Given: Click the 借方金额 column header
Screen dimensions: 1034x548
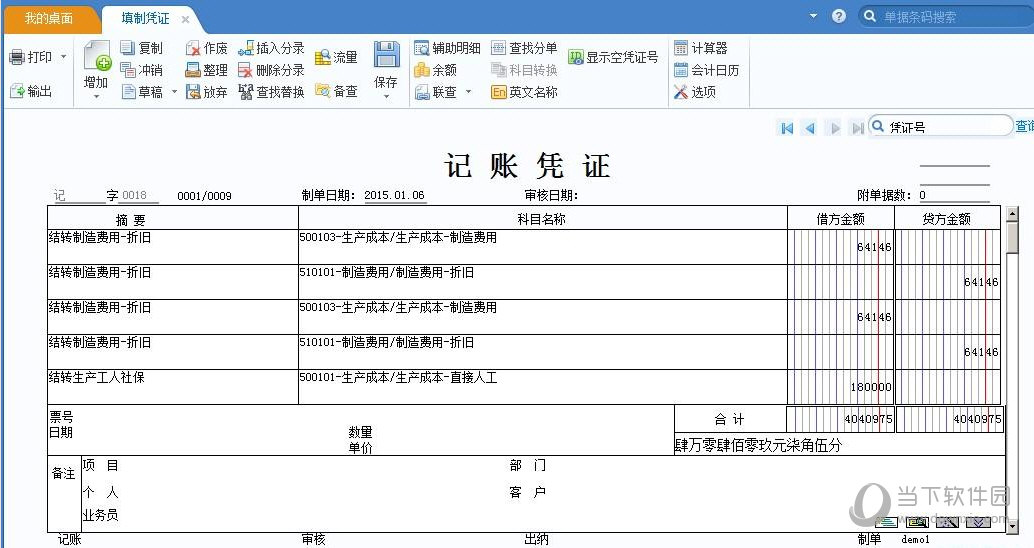Looking at the screenshot, I should [x=841, y=219].
